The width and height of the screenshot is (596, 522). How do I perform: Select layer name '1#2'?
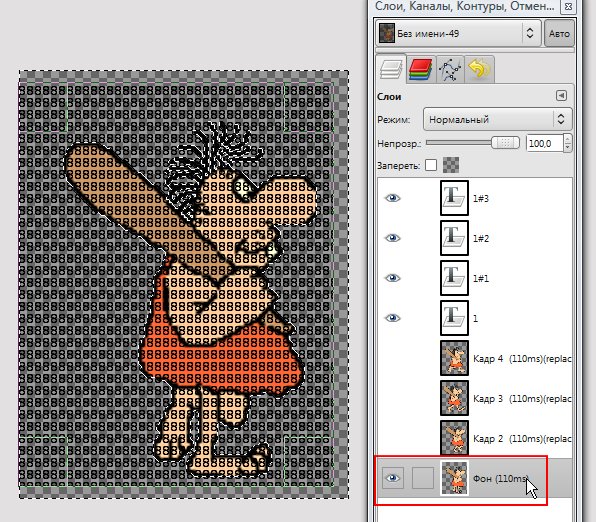tap(481, 238)
